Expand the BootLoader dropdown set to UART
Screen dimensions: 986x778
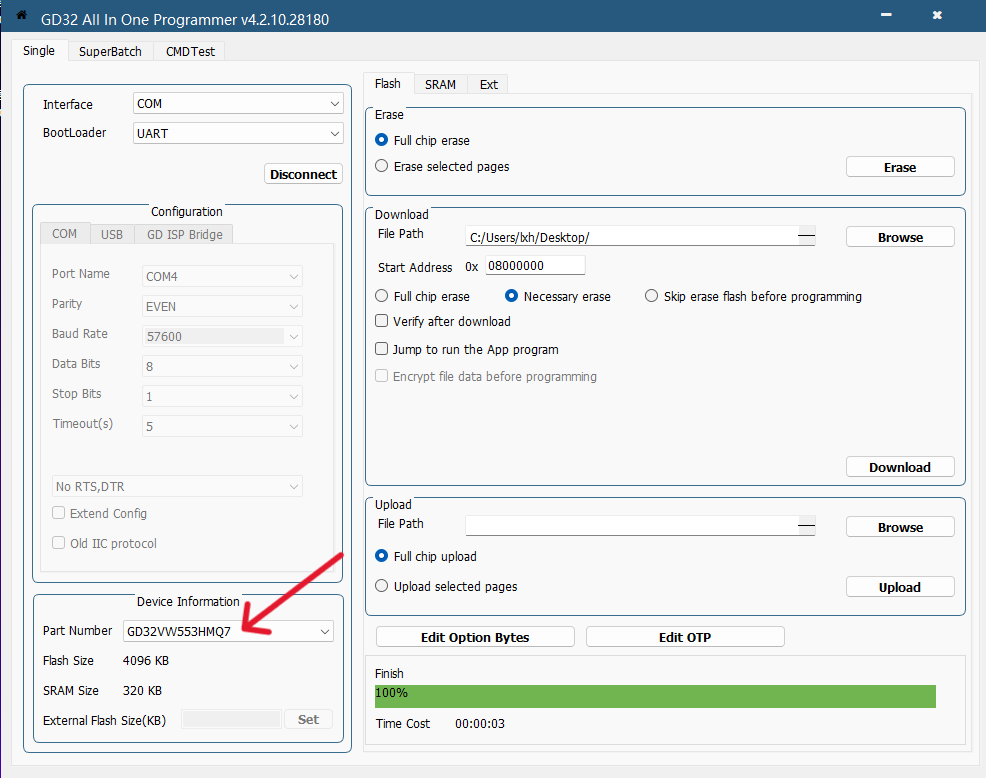click(238, 133)
